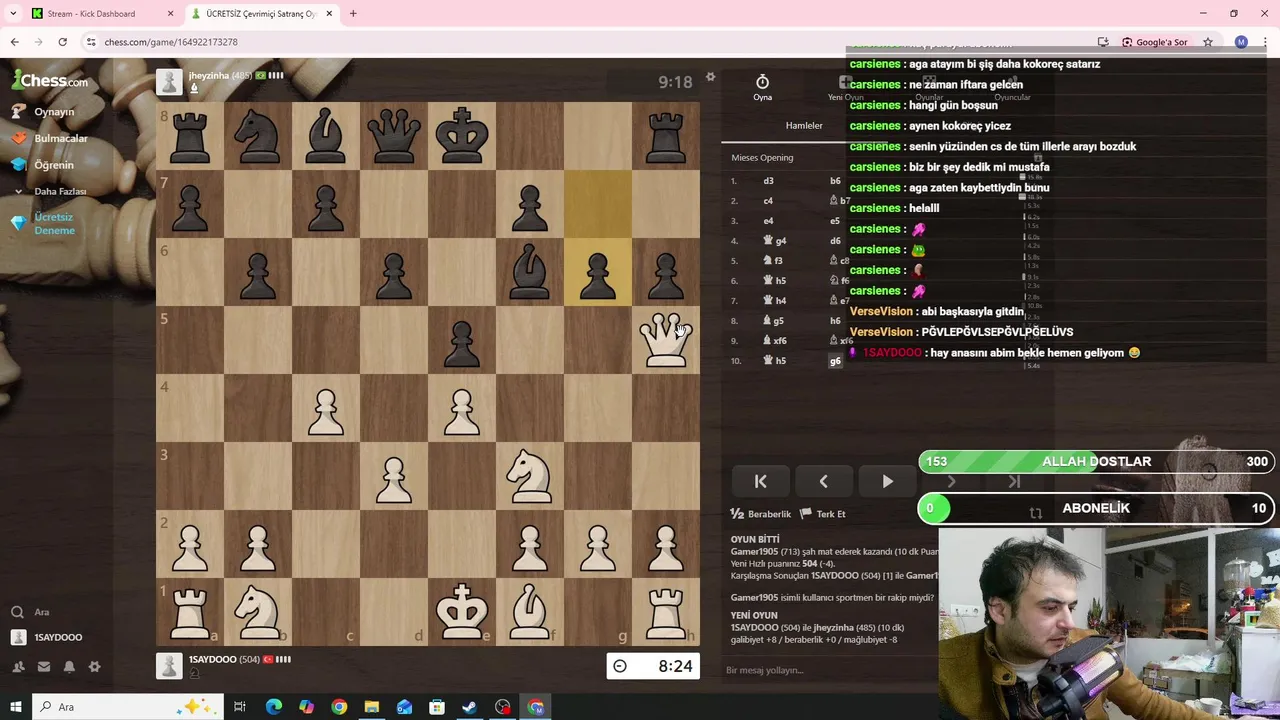The image size is (1280, 720).
Task: Open Outlook from the taskbar
Action: [404, 707]
